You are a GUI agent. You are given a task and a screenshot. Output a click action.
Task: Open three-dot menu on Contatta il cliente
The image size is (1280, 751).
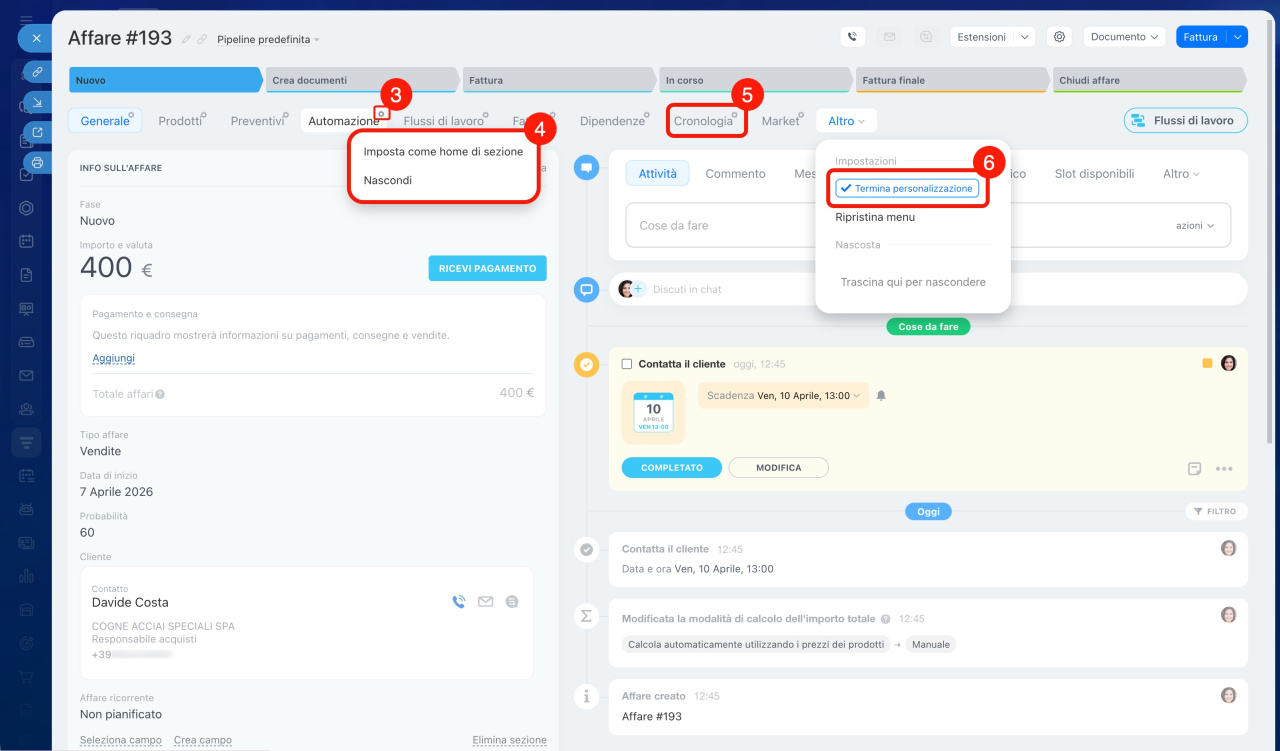pyautogui.click(x=1224, y=468)
